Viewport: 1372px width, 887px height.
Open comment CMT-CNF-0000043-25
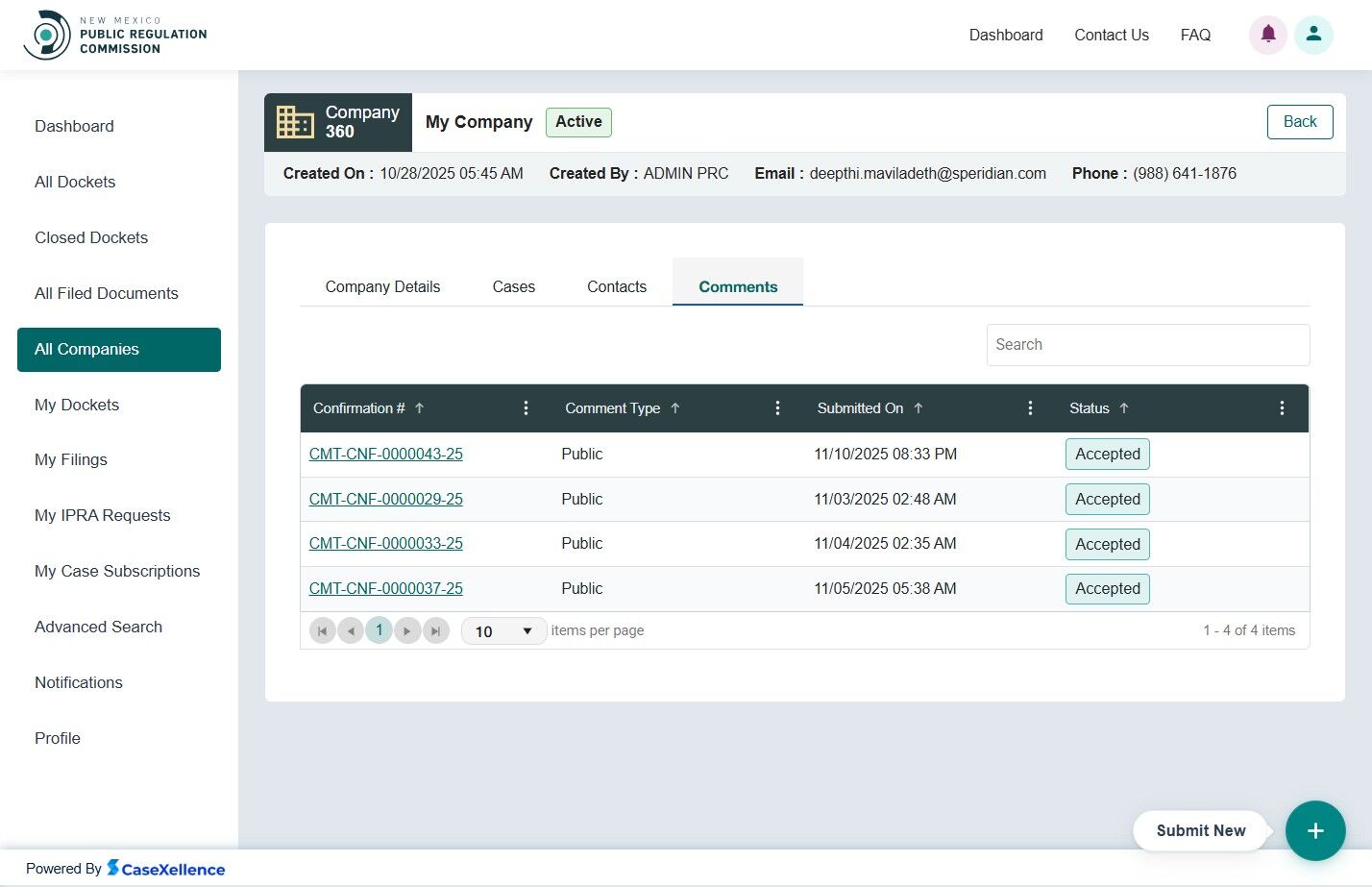tap(386, 455)
